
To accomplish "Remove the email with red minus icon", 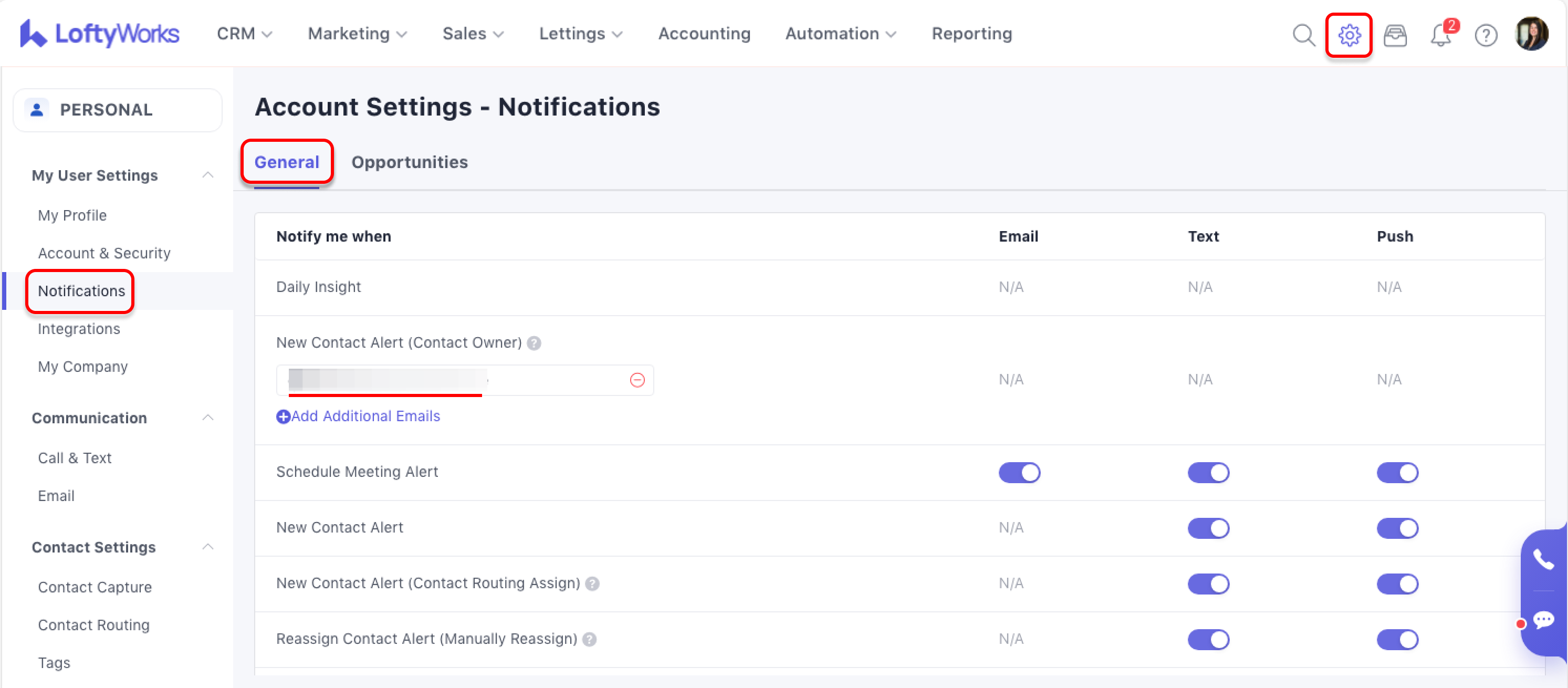I will pyautogui.click(x=636, y=380).
